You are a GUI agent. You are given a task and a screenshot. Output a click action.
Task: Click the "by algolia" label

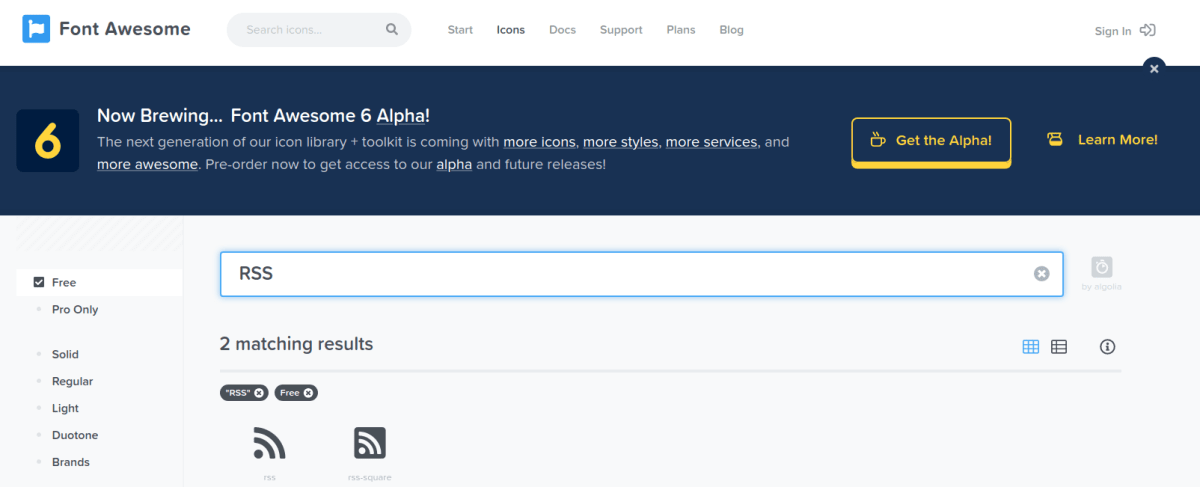pyautogui.click(x=1102, y=288)
